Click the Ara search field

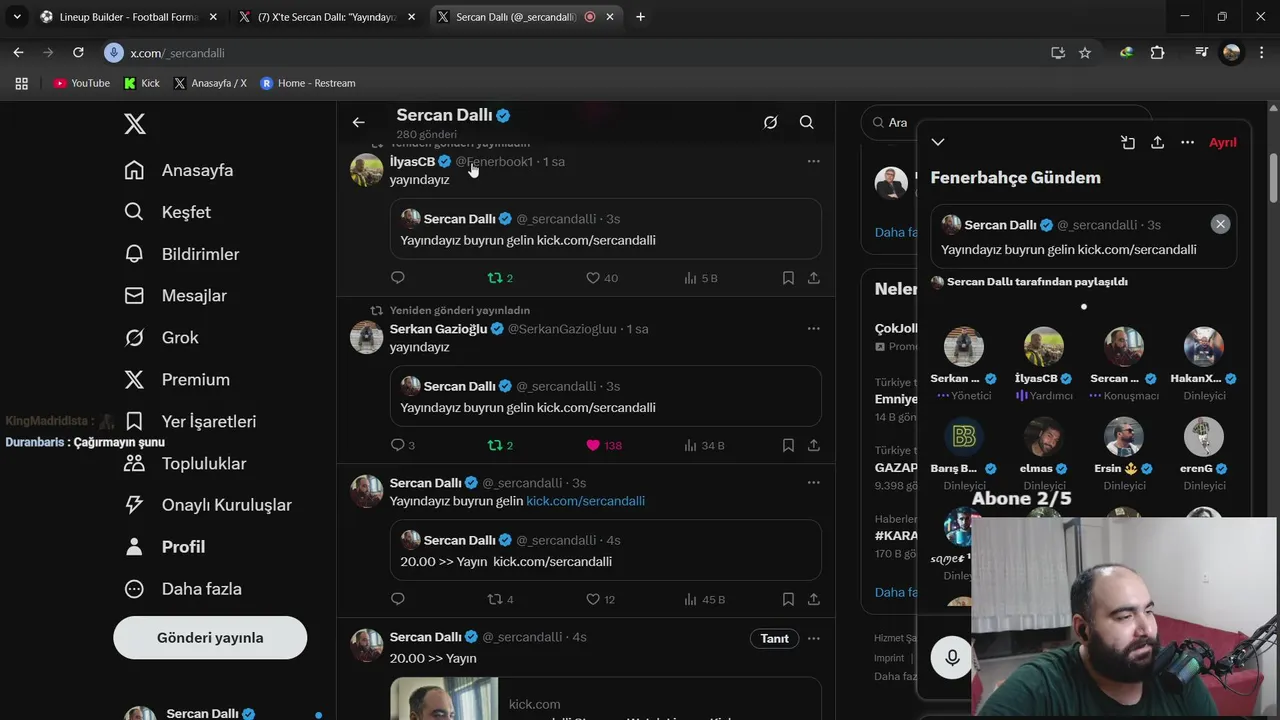click(x=1005, y=122)
